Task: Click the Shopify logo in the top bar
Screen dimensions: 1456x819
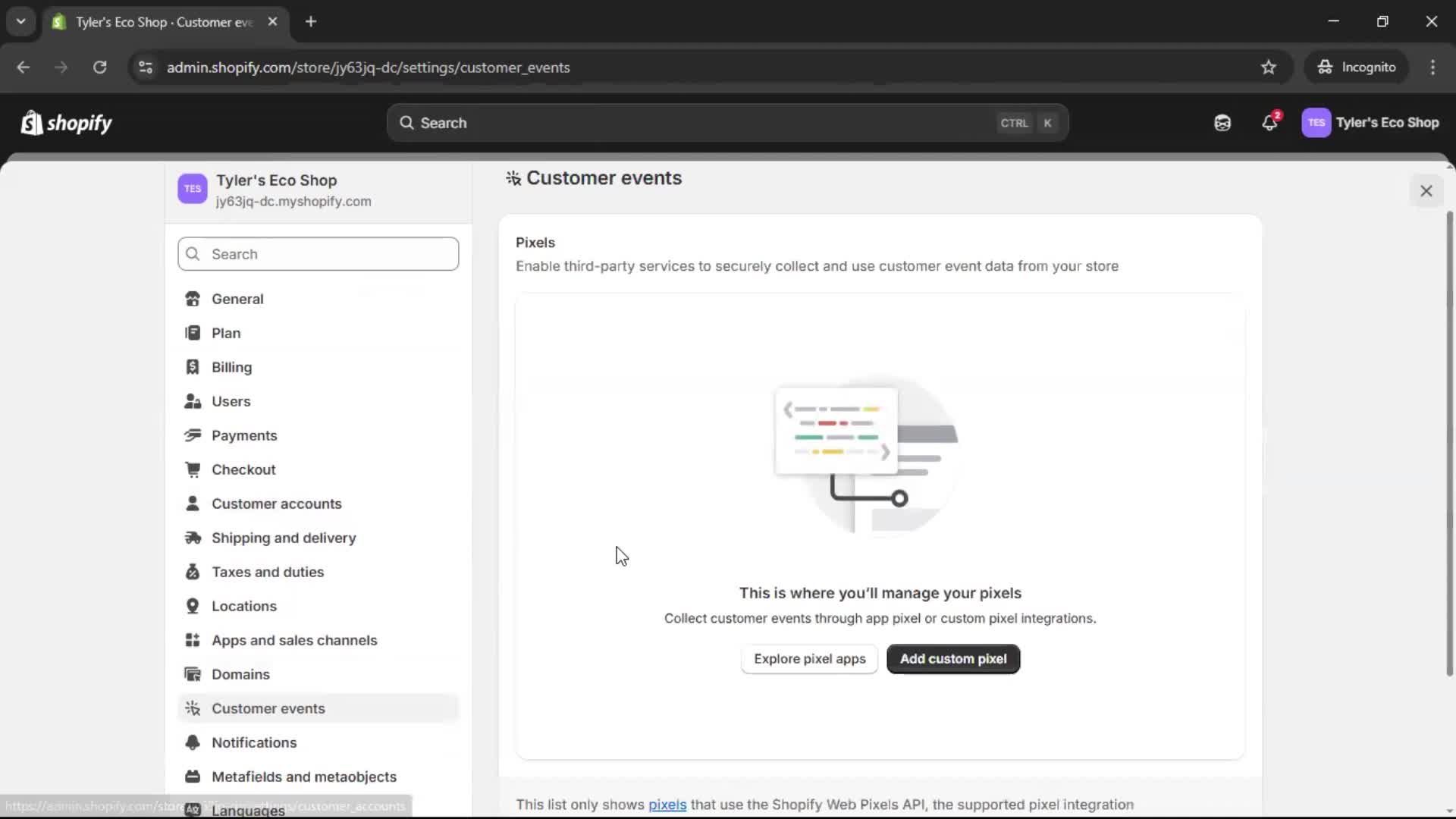Action: pyautogui.click(x=66, y=123)
